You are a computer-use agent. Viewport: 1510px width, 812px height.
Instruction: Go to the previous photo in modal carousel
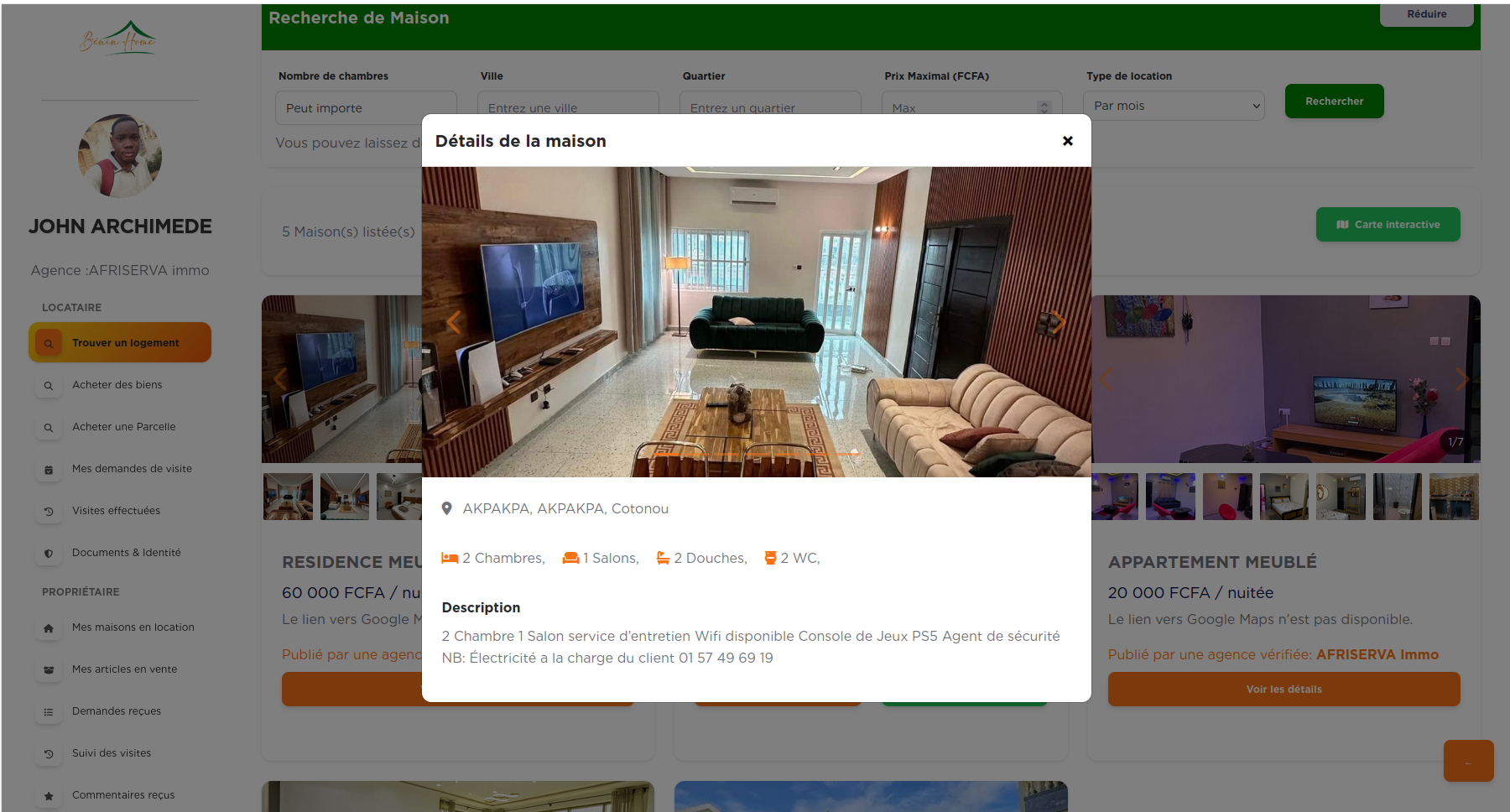454,322
